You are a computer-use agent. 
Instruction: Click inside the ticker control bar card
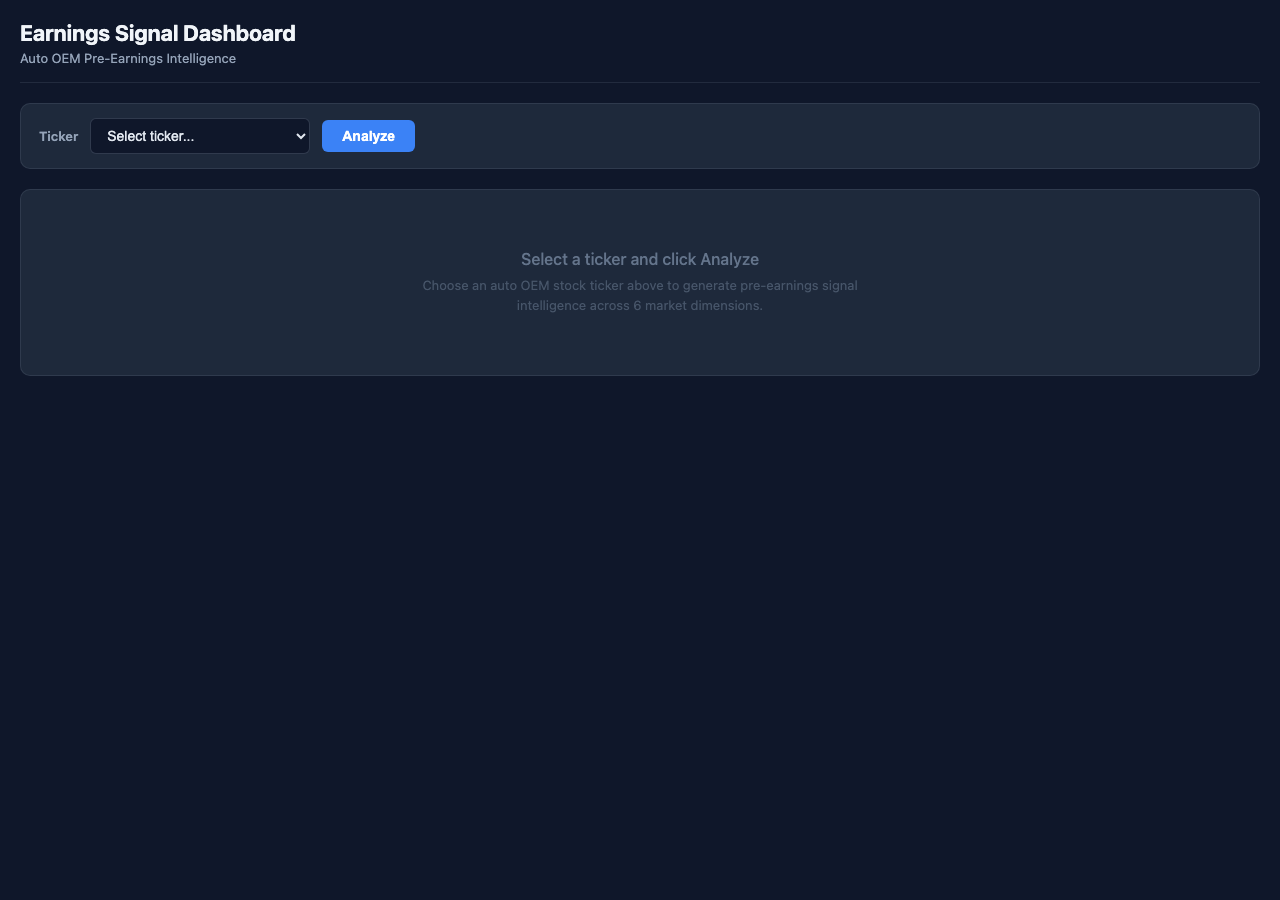640,135
